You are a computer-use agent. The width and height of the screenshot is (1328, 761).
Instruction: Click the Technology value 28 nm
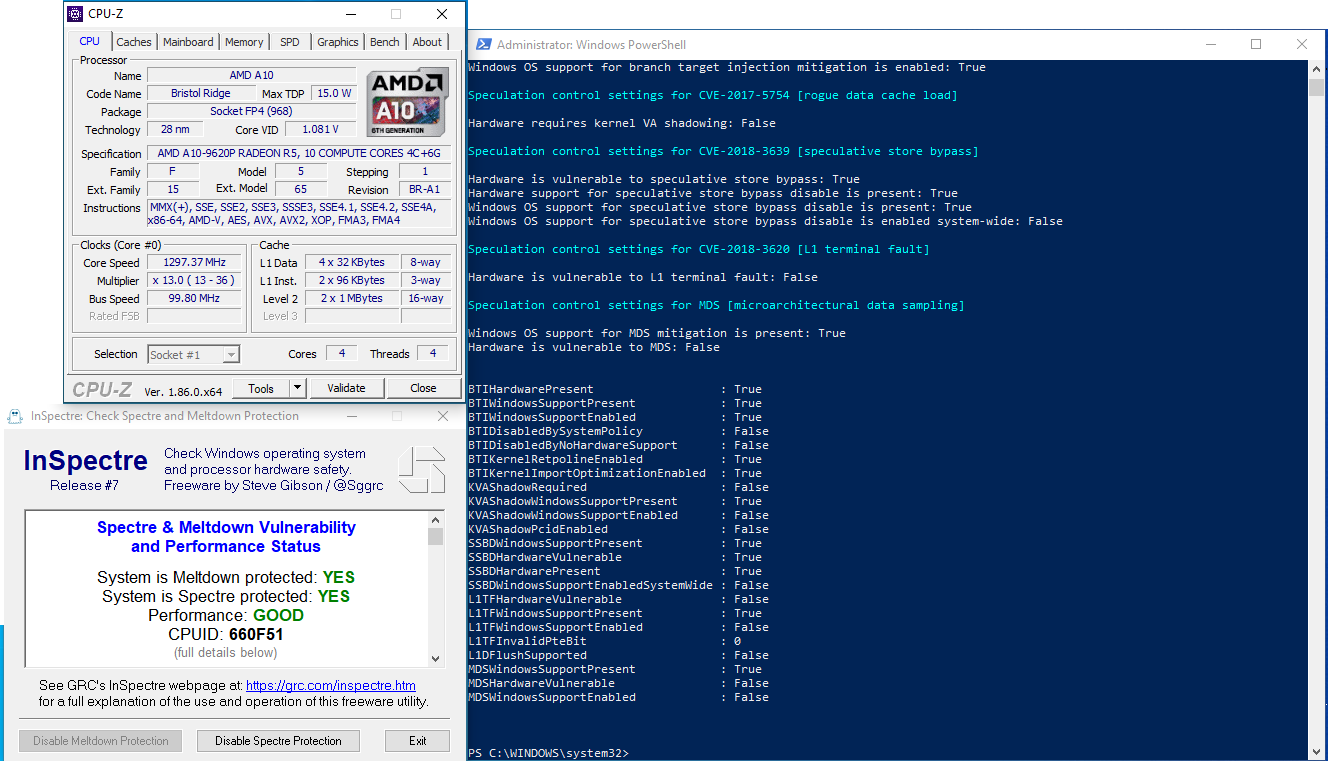click(175, 129)
